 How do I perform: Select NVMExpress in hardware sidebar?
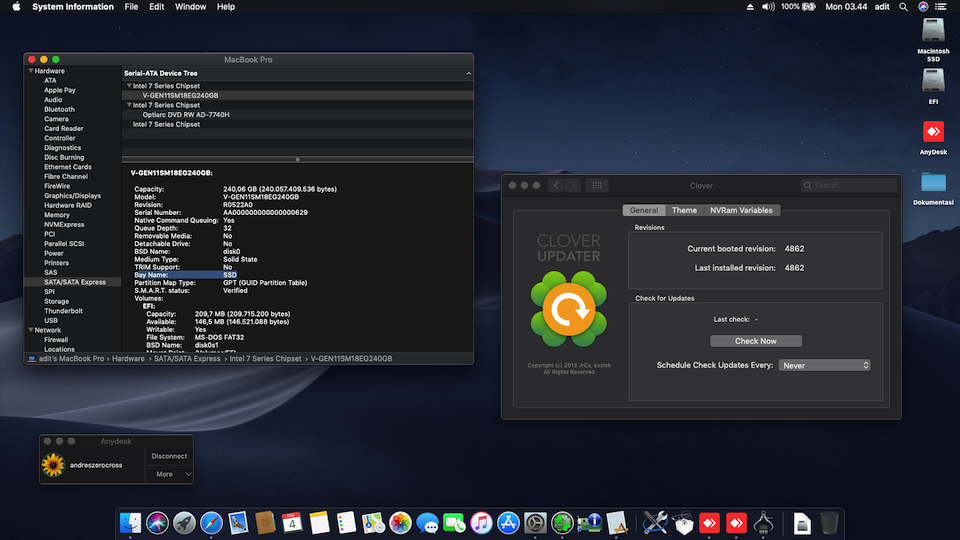pyautogui.click(x=64, y=225)
